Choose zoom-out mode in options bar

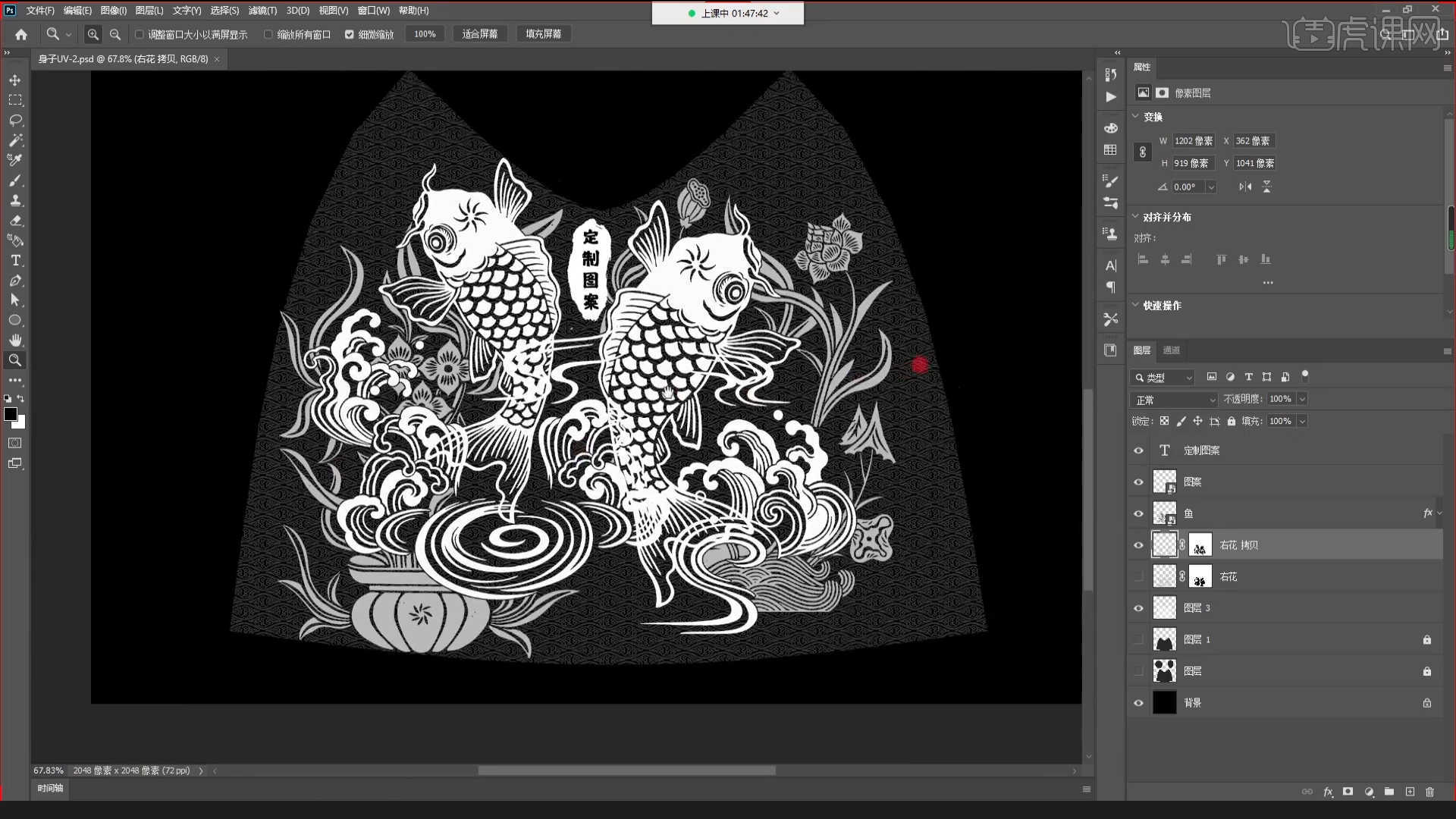click(115, 34)
